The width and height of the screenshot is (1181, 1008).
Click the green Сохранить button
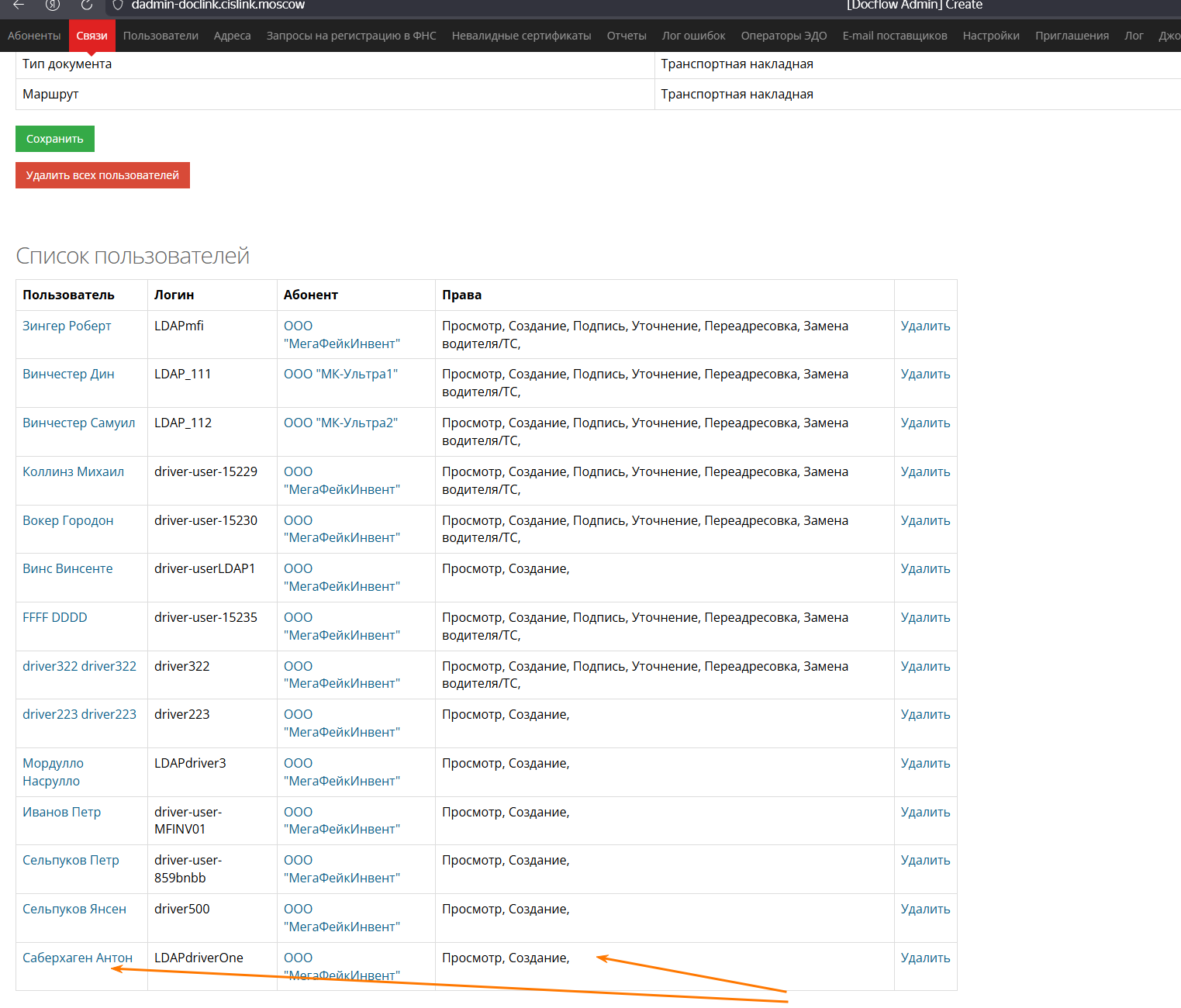point(55,139)
